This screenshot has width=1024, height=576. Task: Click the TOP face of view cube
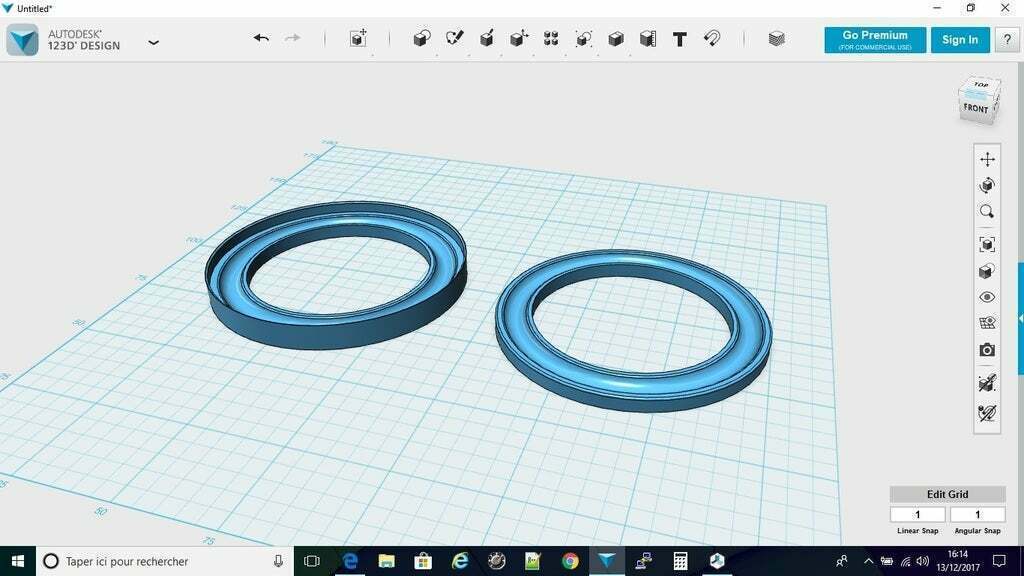tap(981, 85)
